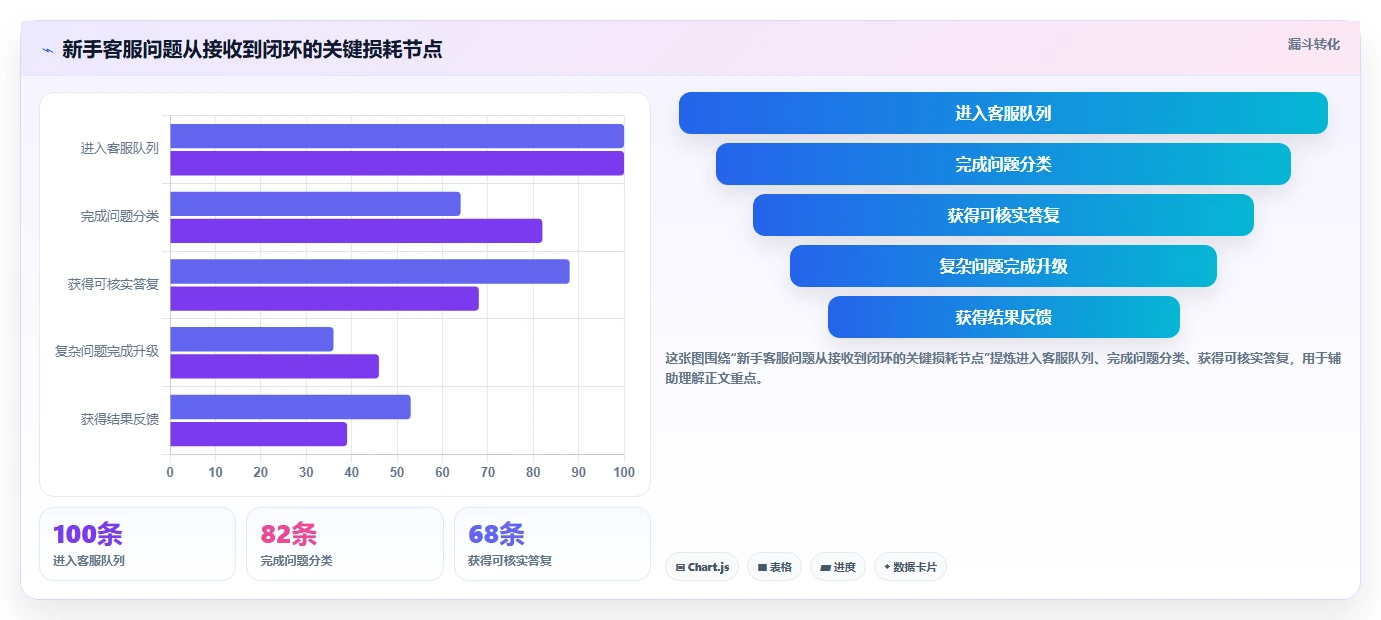Click the chart y-axis label 进入客服队列
The image size is (1381, 620).
pyautogui.click(x=120, y=148)
